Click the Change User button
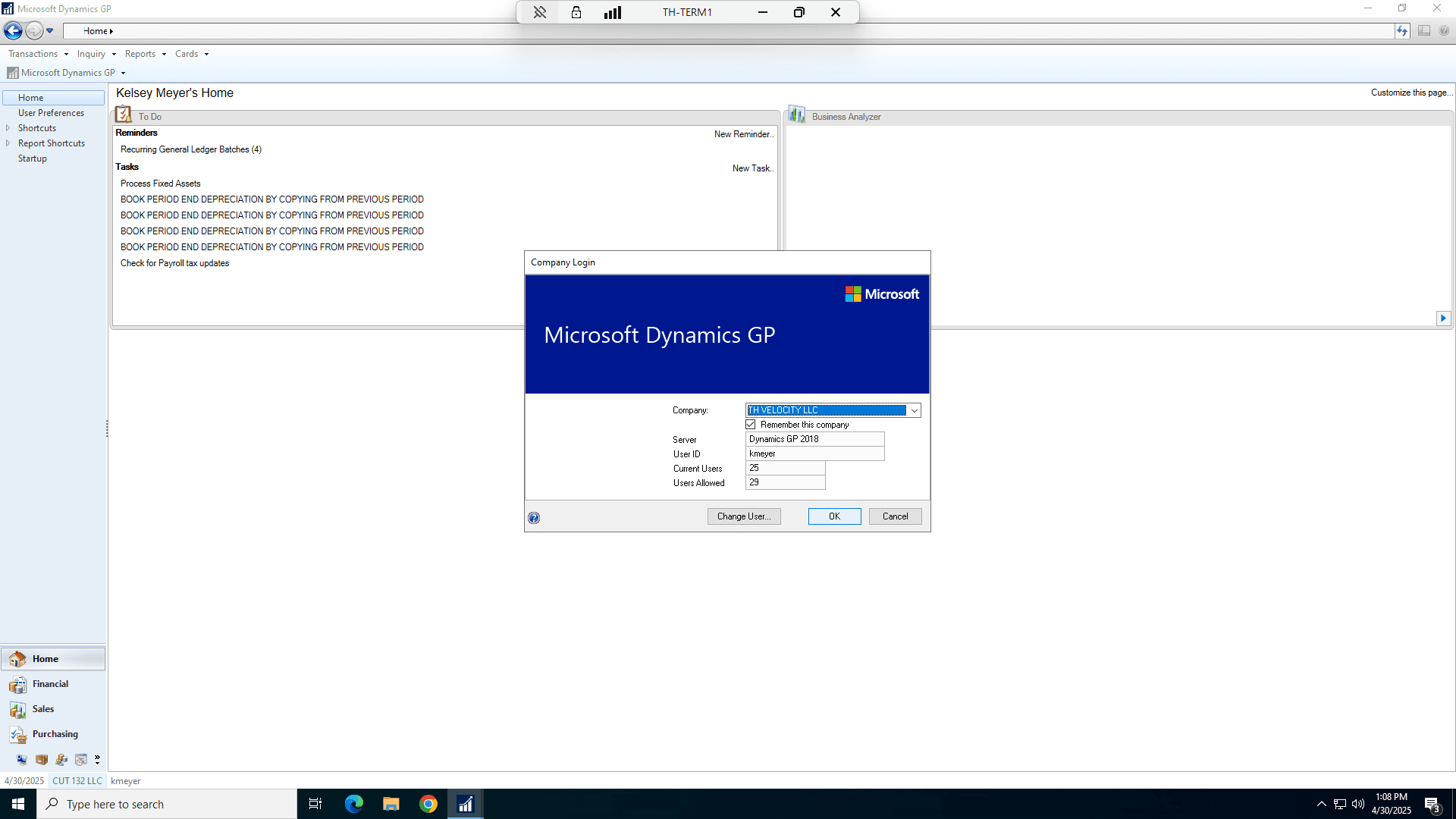This screenshot has height=819, width=1456. tap(744, 516)
